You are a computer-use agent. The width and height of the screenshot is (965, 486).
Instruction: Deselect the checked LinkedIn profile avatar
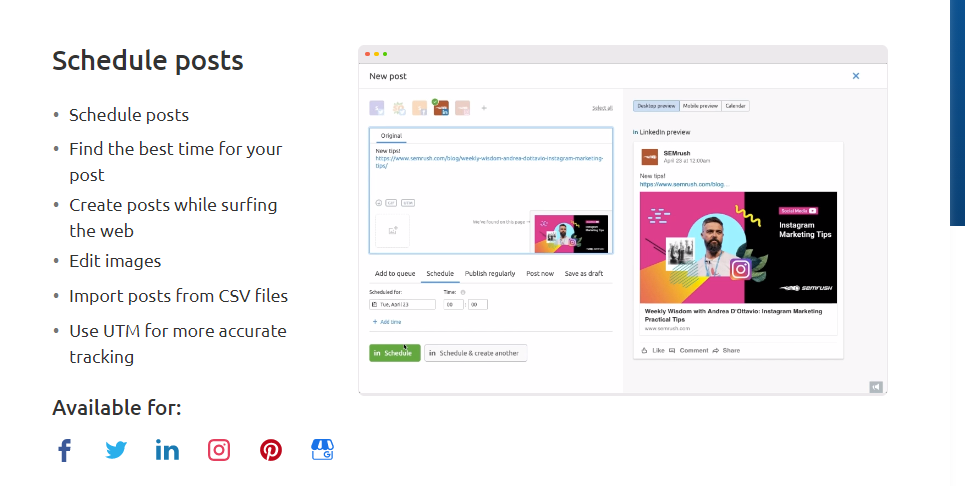point(441,108)
